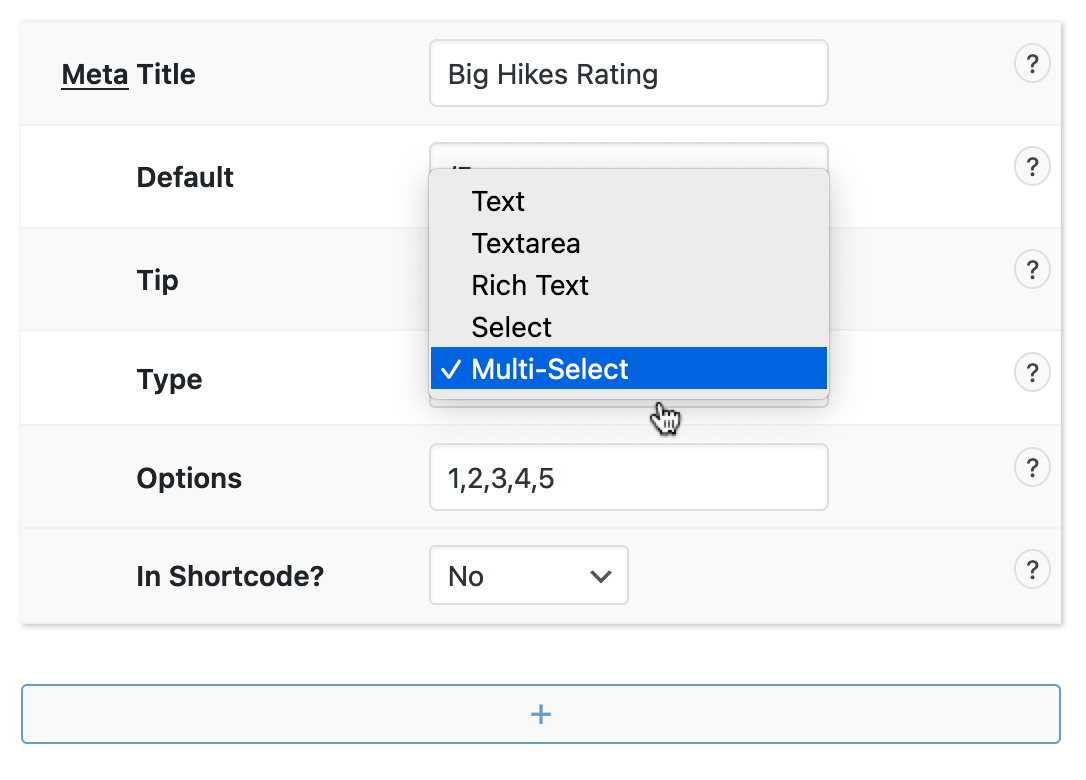Focus the Options field containing 1,2,3,4,5

[x=628, y=478]
